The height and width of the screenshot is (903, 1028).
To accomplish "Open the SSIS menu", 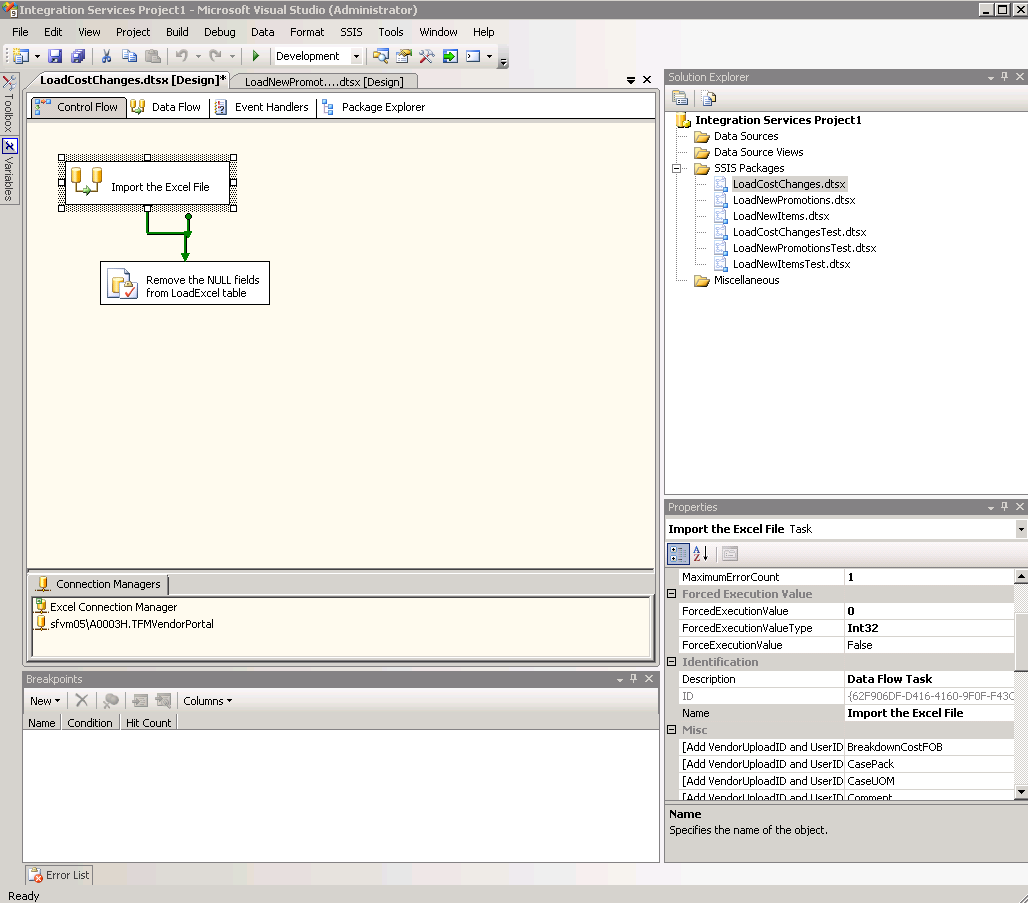I will coord(351,31).
